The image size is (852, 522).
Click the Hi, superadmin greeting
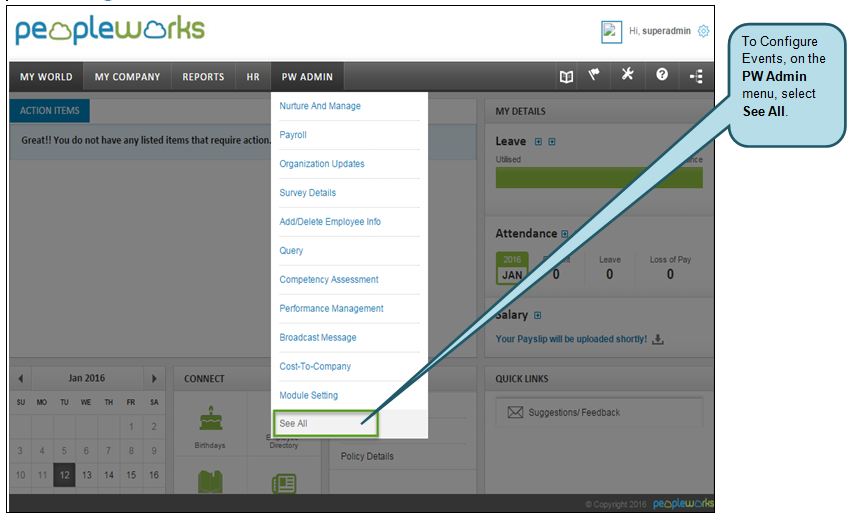[x=660, y=31]
